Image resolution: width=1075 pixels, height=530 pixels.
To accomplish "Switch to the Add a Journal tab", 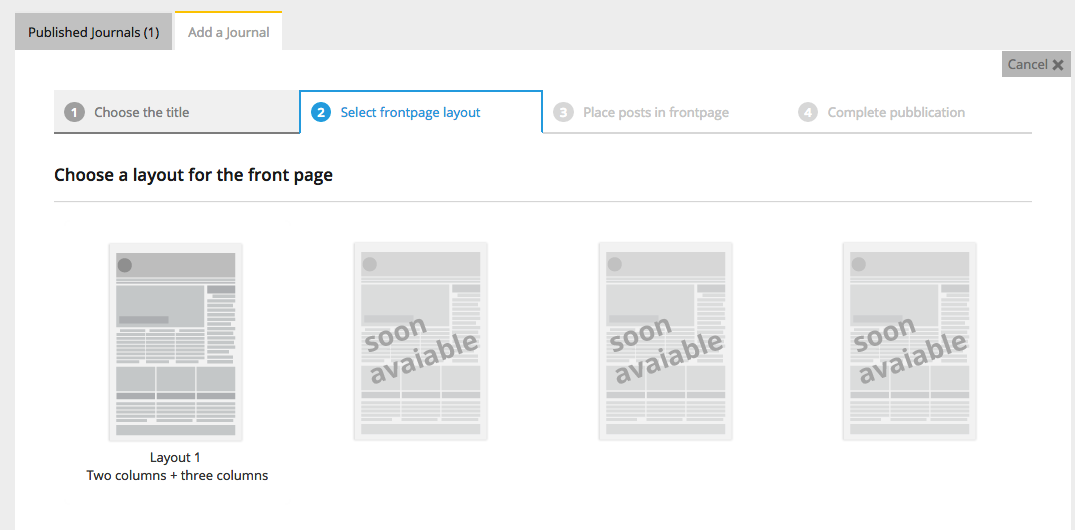I will pyautogui.click(x=228, y=32).
